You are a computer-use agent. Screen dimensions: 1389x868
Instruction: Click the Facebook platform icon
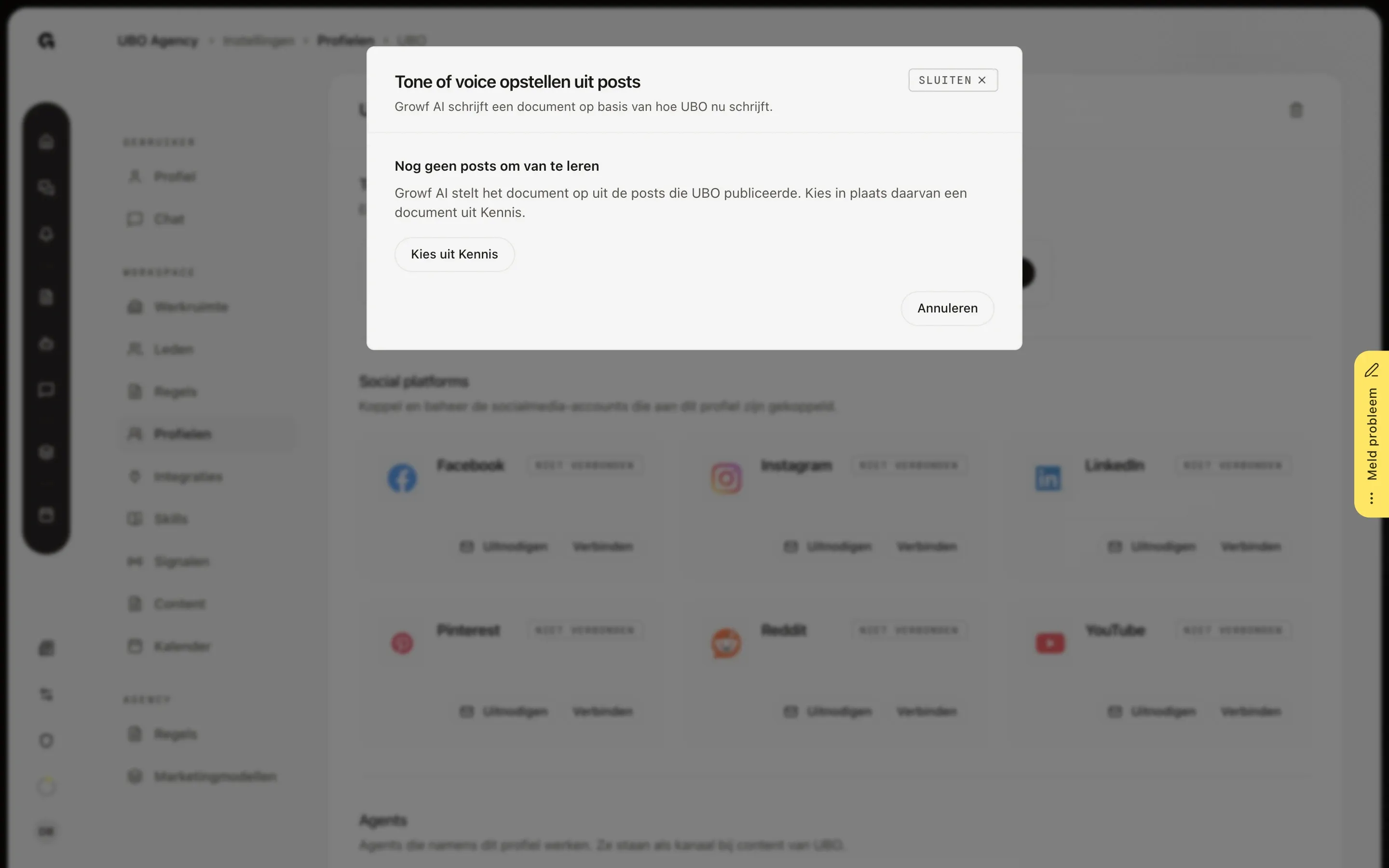402,478
